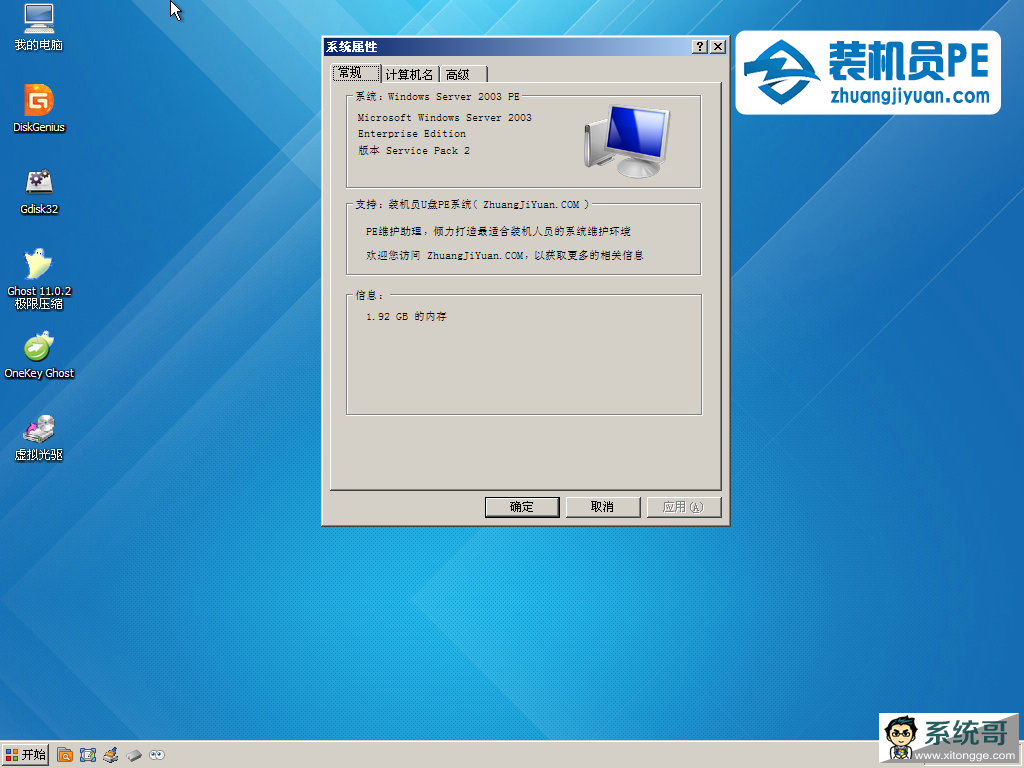Select the Gdisk32 desktop shortcut
1024x768 pixels.
(39, 191)
